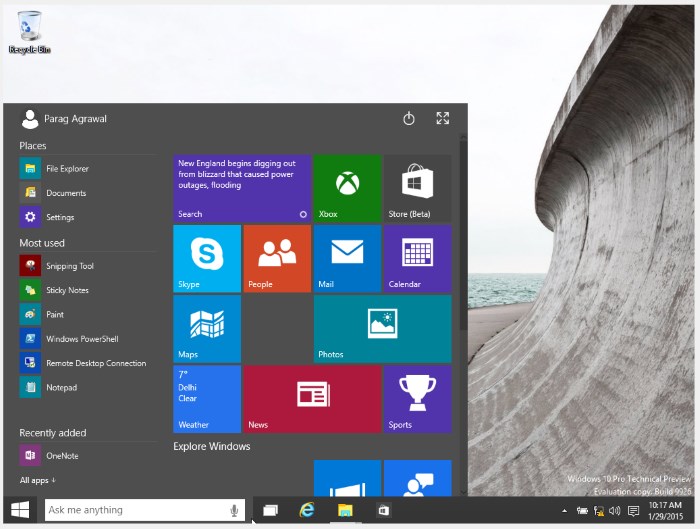Click the Ask me anything search box

coord(145,510)
